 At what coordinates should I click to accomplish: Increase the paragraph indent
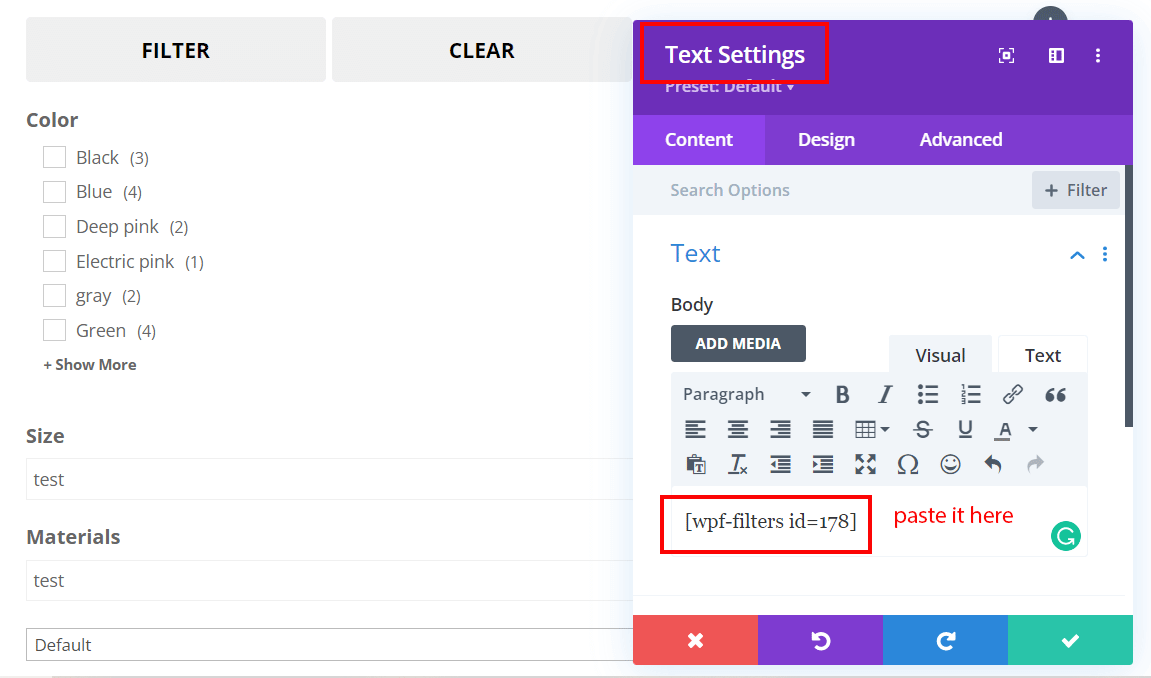(823, 464)
